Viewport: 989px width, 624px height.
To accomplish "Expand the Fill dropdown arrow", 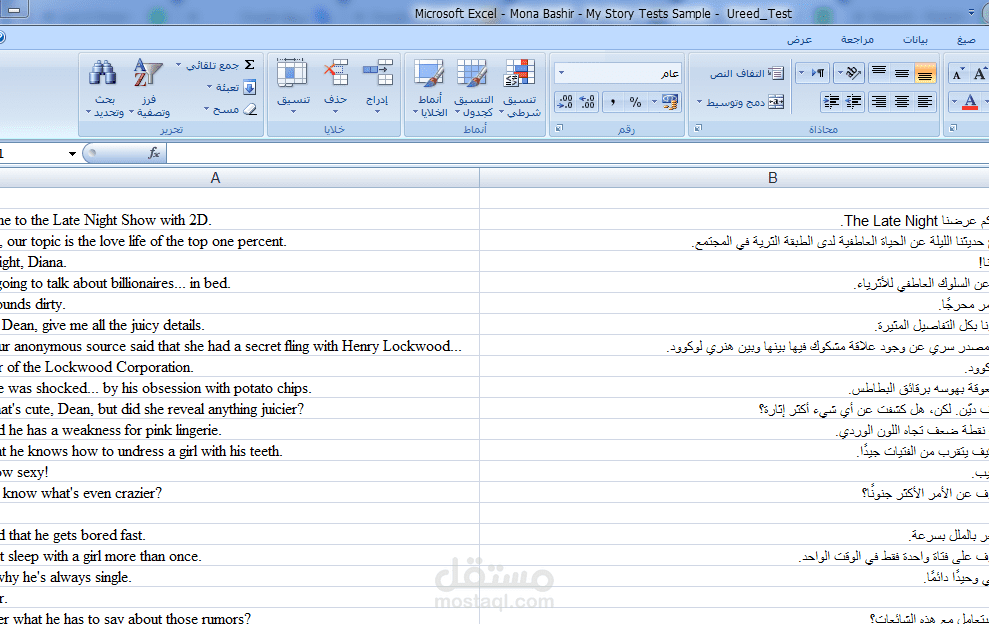I will [x=209, y=87].
